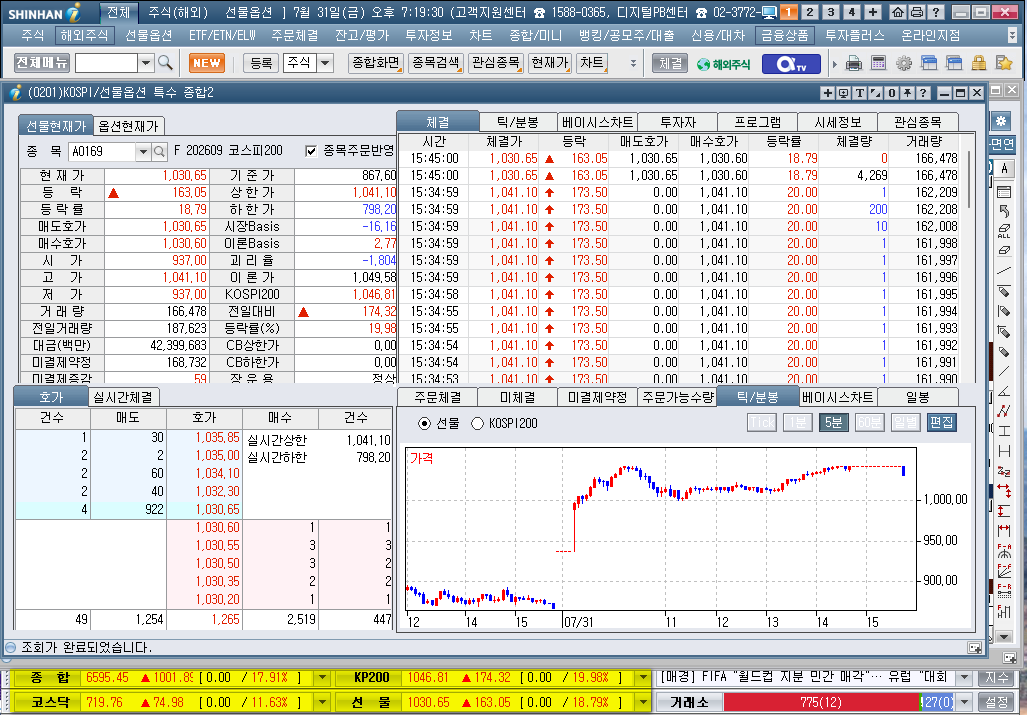Image resolution: width=1027 pixels, height=715 pixels.
Task: Toggle the 5분 chart interval
Action: tap(833, 422)
